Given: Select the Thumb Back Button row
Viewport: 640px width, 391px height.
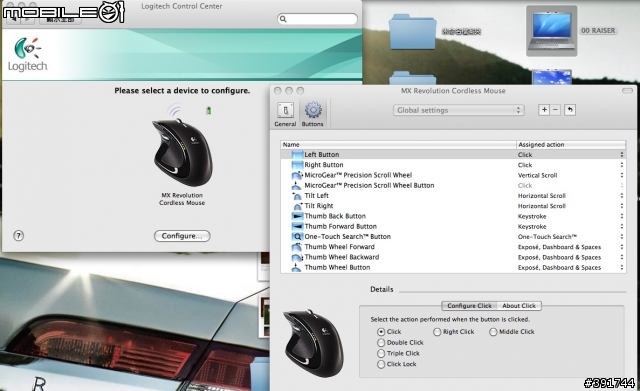Looking at the screenshot, I should pos(453,216).
